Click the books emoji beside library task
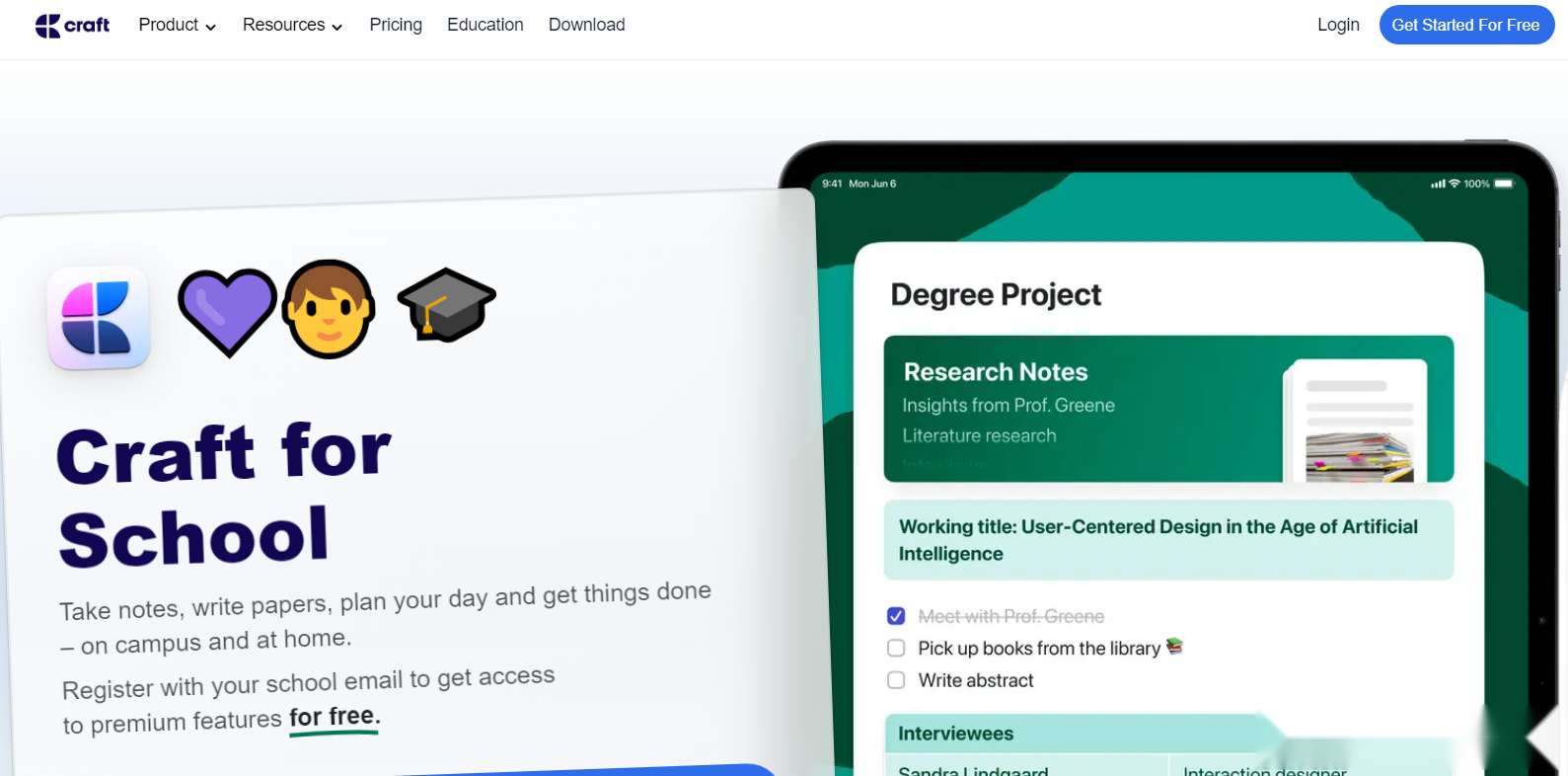1568x776 pixels. (1174, 646)
